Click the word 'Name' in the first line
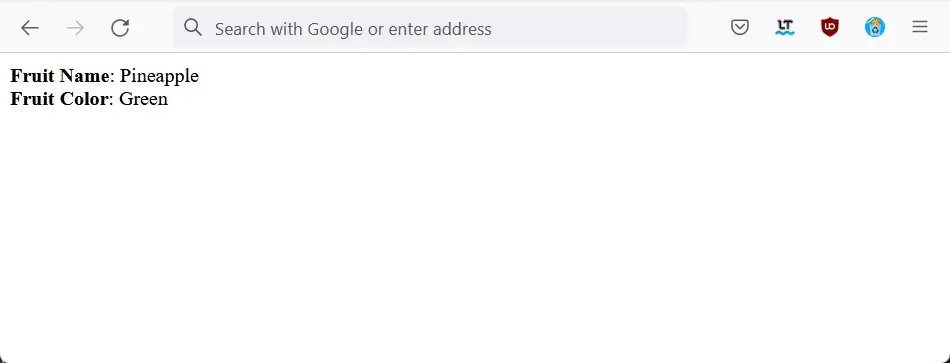The image size is (950, 363). click(85, 76)
